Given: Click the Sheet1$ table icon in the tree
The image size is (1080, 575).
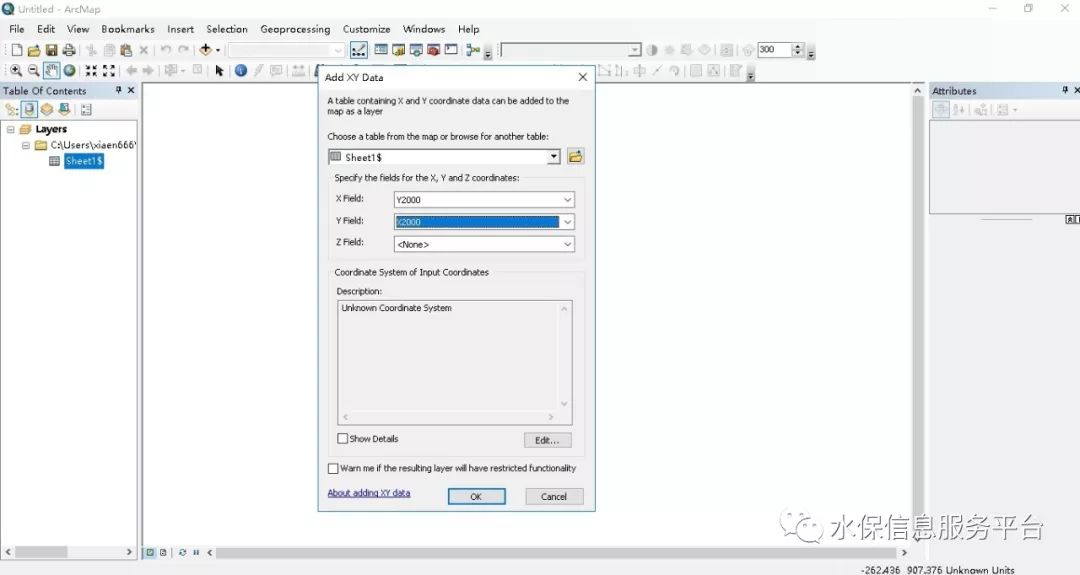Looking at the screenshot, I should tap(54, 161).
